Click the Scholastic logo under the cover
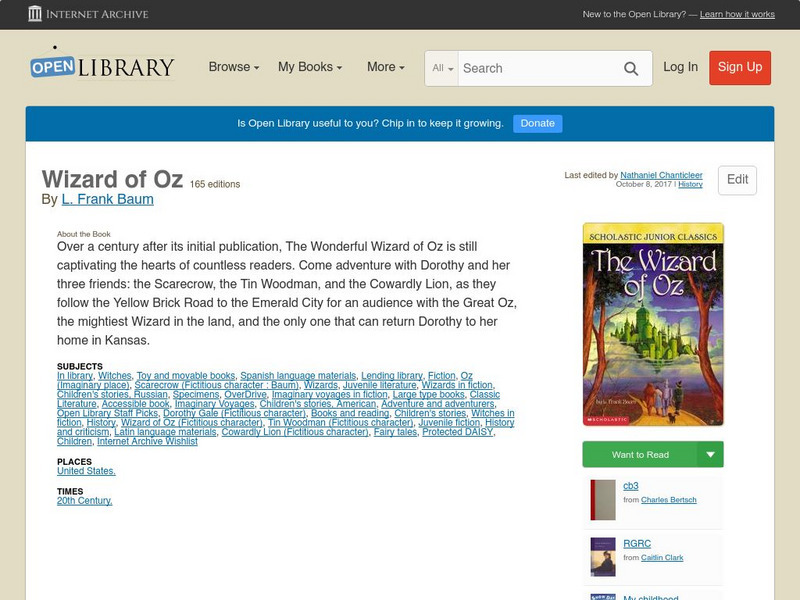Image resolution: width=800 pixels, height=600 pixels. (x=603, y=421)
